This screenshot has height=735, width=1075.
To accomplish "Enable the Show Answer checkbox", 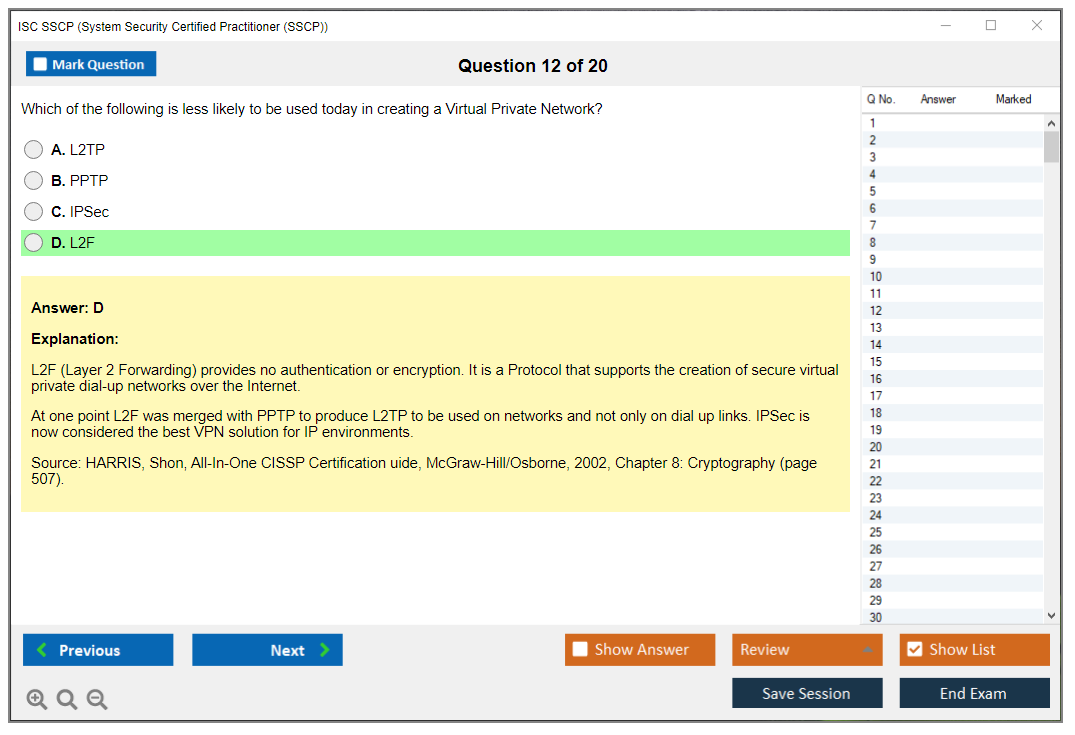I will (x=580, y=650).
